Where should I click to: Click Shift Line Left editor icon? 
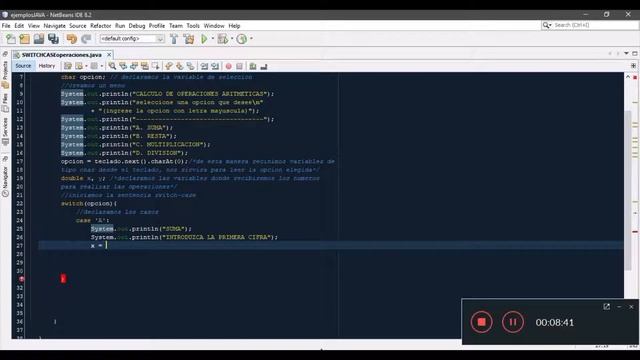(x=204, y=66)
